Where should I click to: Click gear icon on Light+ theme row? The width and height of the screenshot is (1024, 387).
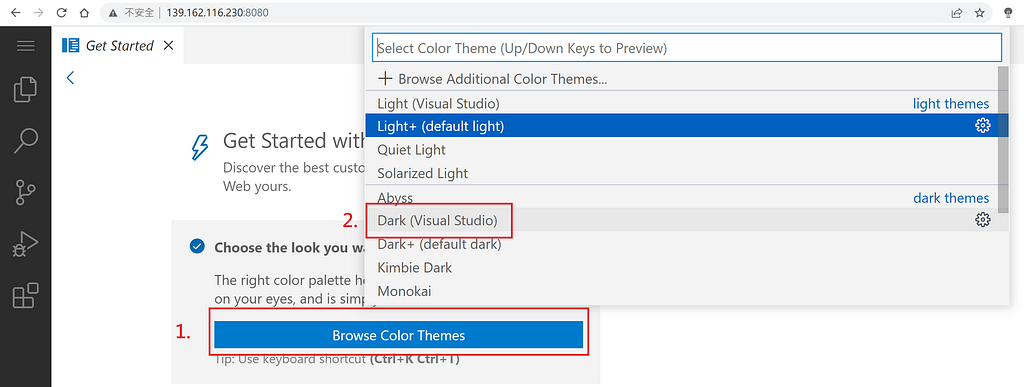tap(982, 126)
